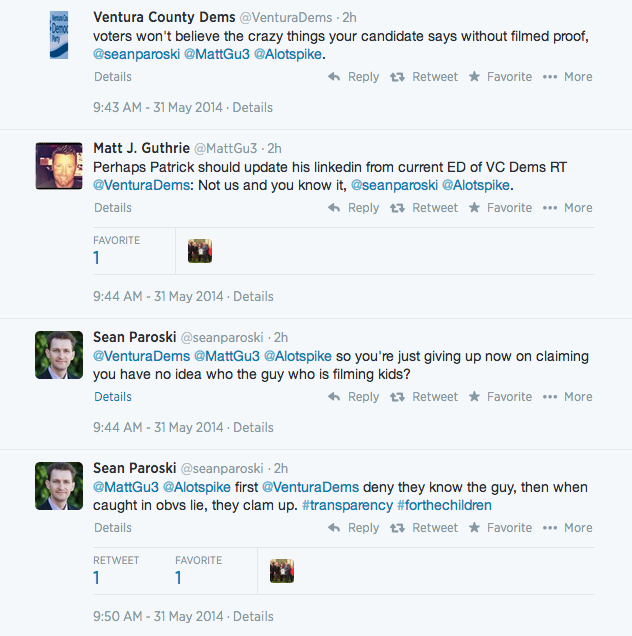Click the #transparency hashtag
Screen dimensions: 632x636
point(347,505)
